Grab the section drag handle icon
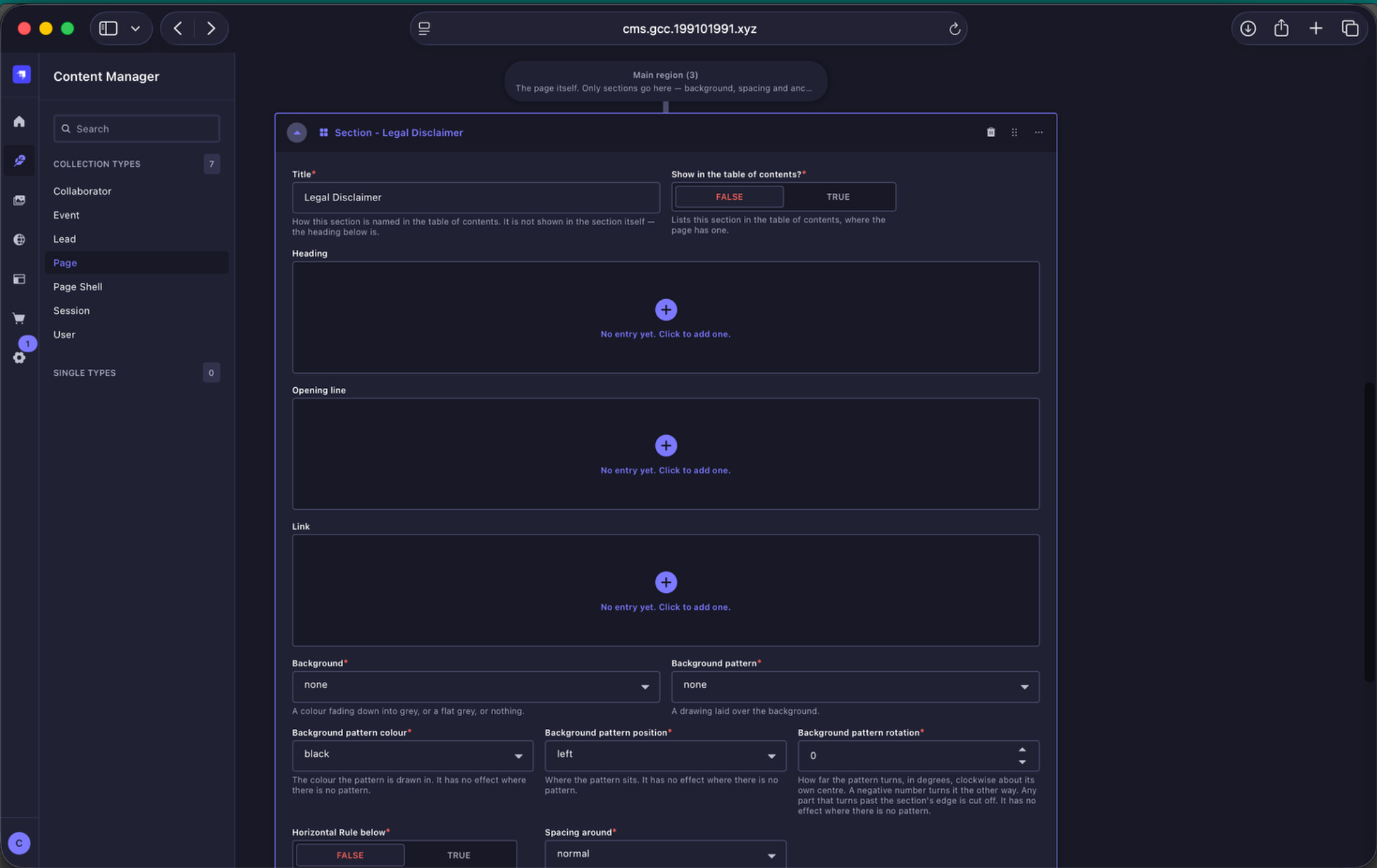The width and height of the screenshot is (1377, 868). pos(1014,132)
